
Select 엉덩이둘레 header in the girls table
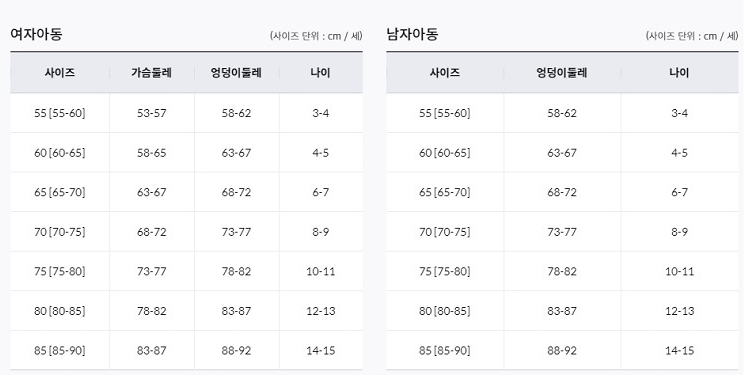[236, 73]
